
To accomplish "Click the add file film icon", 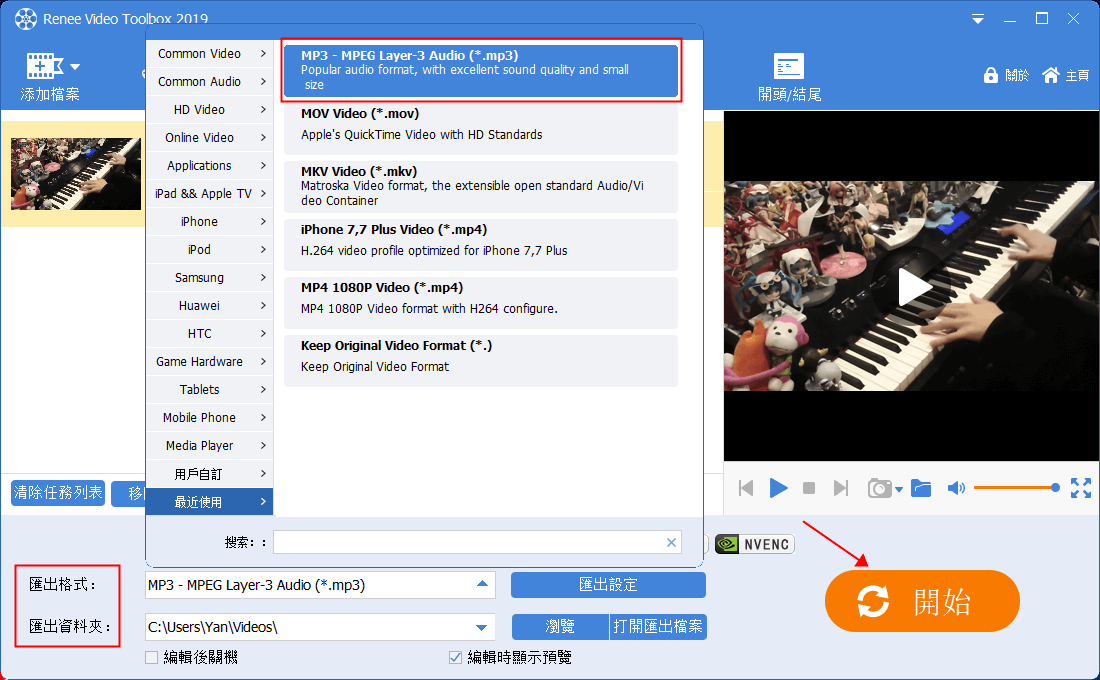I will pos(44,66).
